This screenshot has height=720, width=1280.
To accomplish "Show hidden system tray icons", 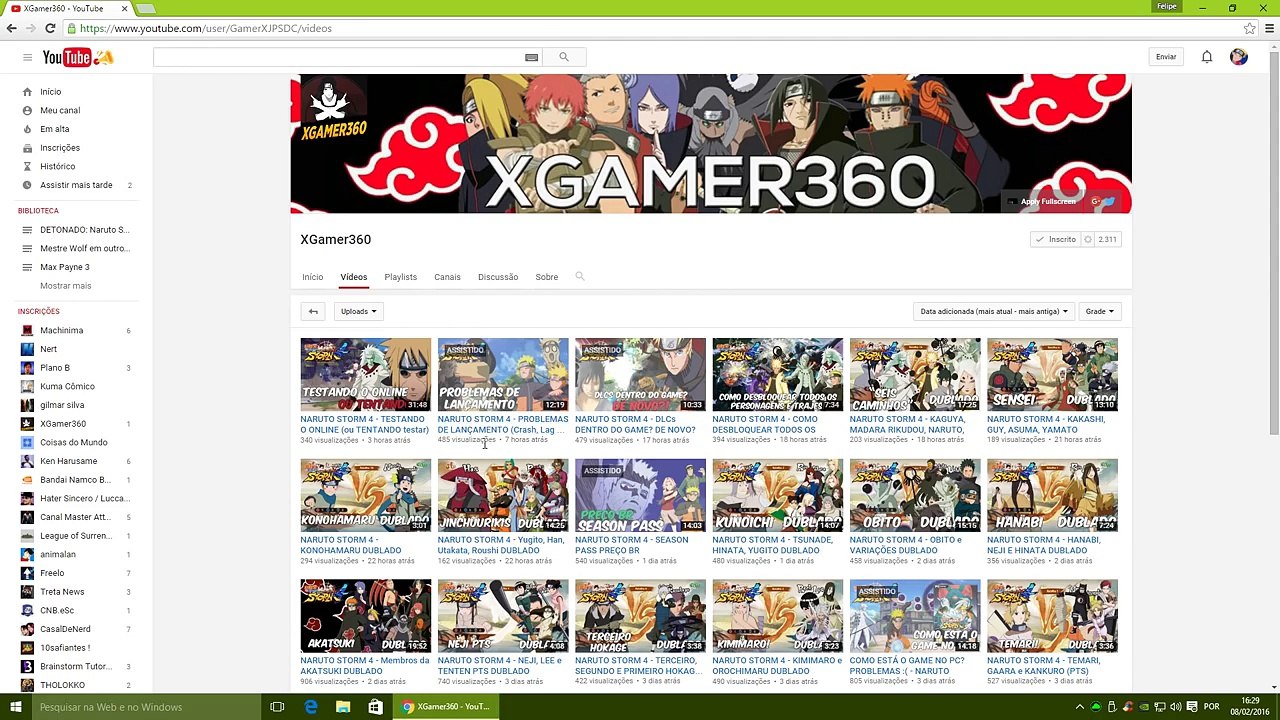I will pos(1080,707).
